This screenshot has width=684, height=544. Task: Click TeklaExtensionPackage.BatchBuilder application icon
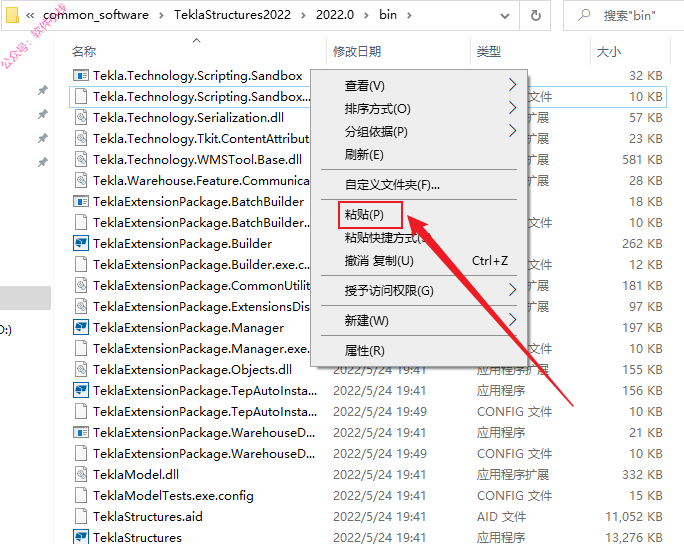(81, 202)
